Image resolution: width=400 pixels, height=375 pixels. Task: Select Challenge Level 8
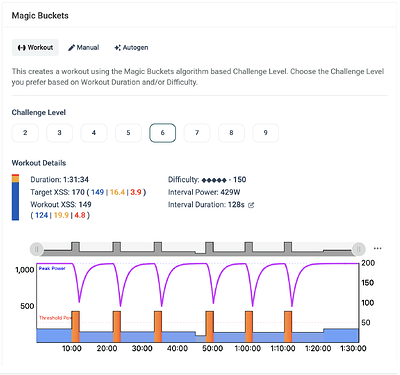231,133
